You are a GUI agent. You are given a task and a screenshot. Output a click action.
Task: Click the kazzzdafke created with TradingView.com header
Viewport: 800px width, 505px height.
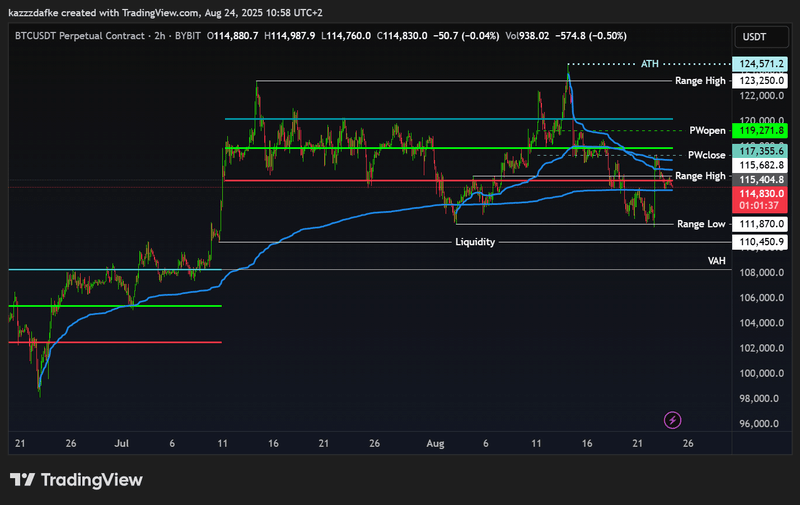[165, 13]
